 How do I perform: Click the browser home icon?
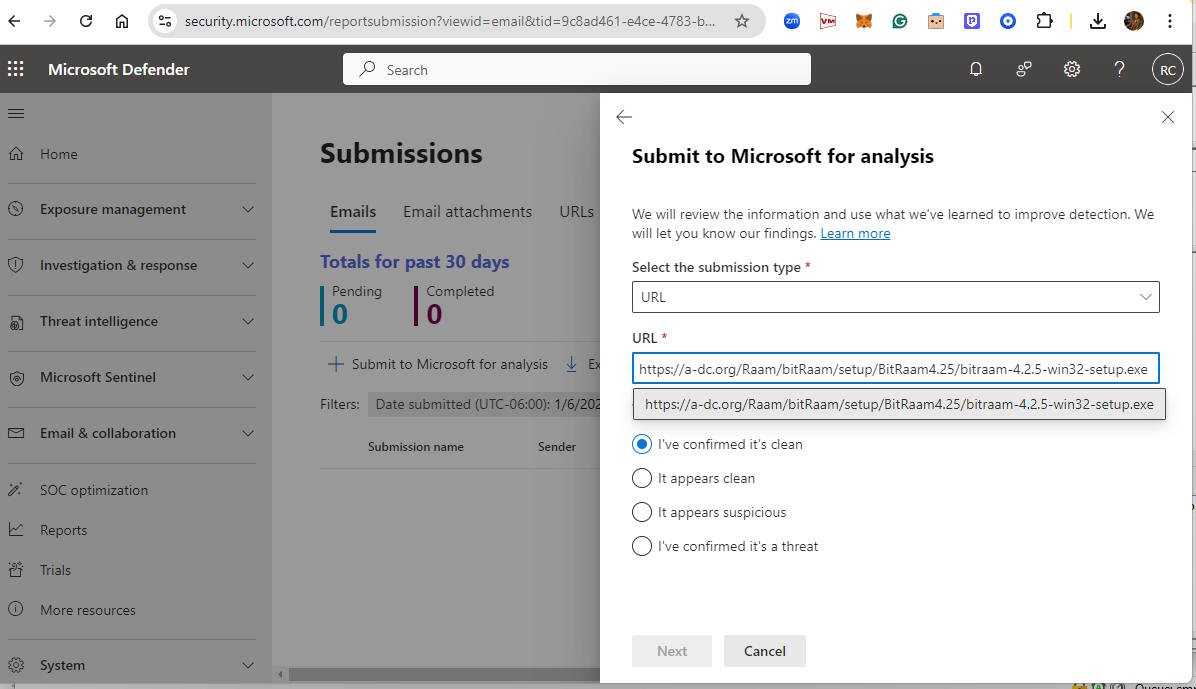click(122, 21)
